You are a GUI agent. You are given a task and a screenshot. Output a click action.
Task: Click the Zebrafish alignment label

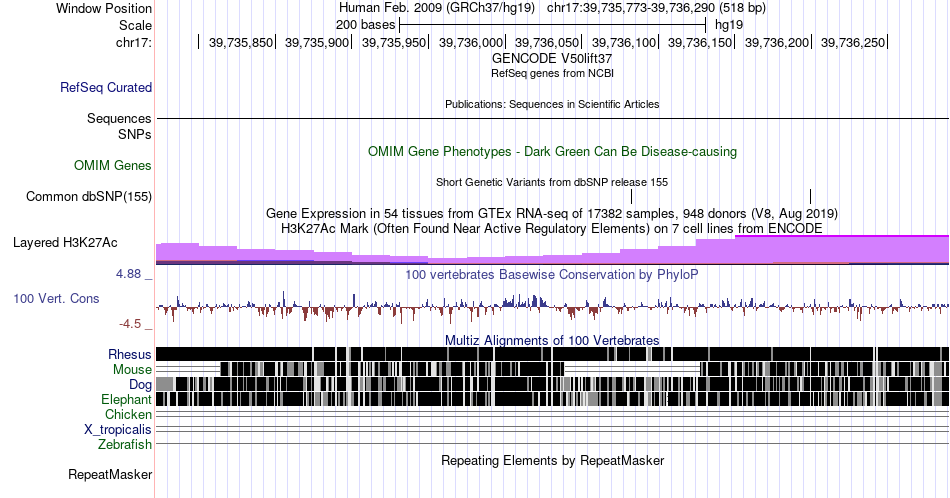click(125, 444)
